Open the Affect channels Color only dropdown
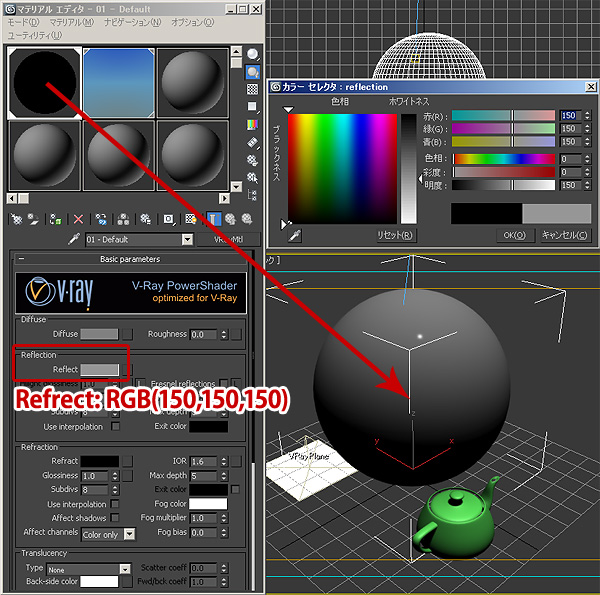 [x=108, y=535]
